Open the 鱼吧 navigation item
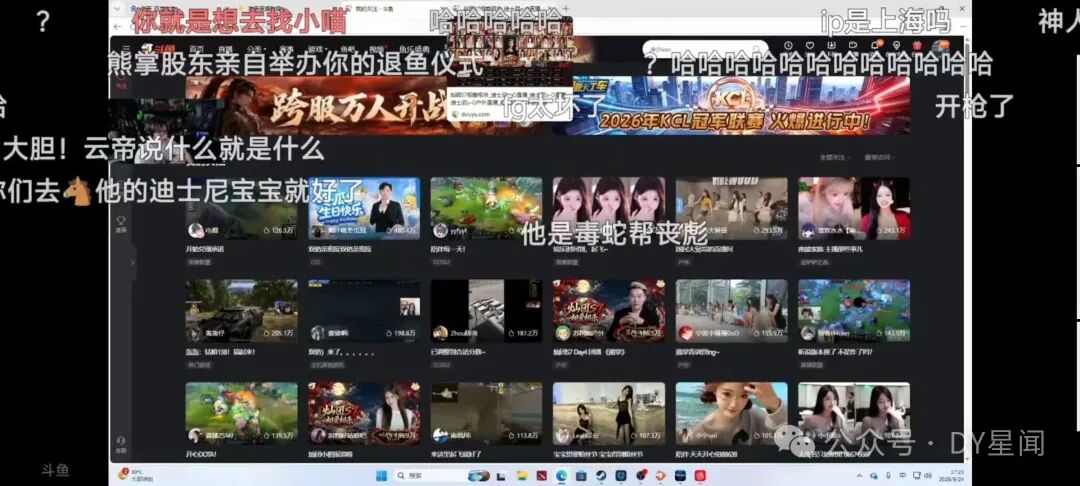Screen dimensions: 1080x486 pos(347,48)
